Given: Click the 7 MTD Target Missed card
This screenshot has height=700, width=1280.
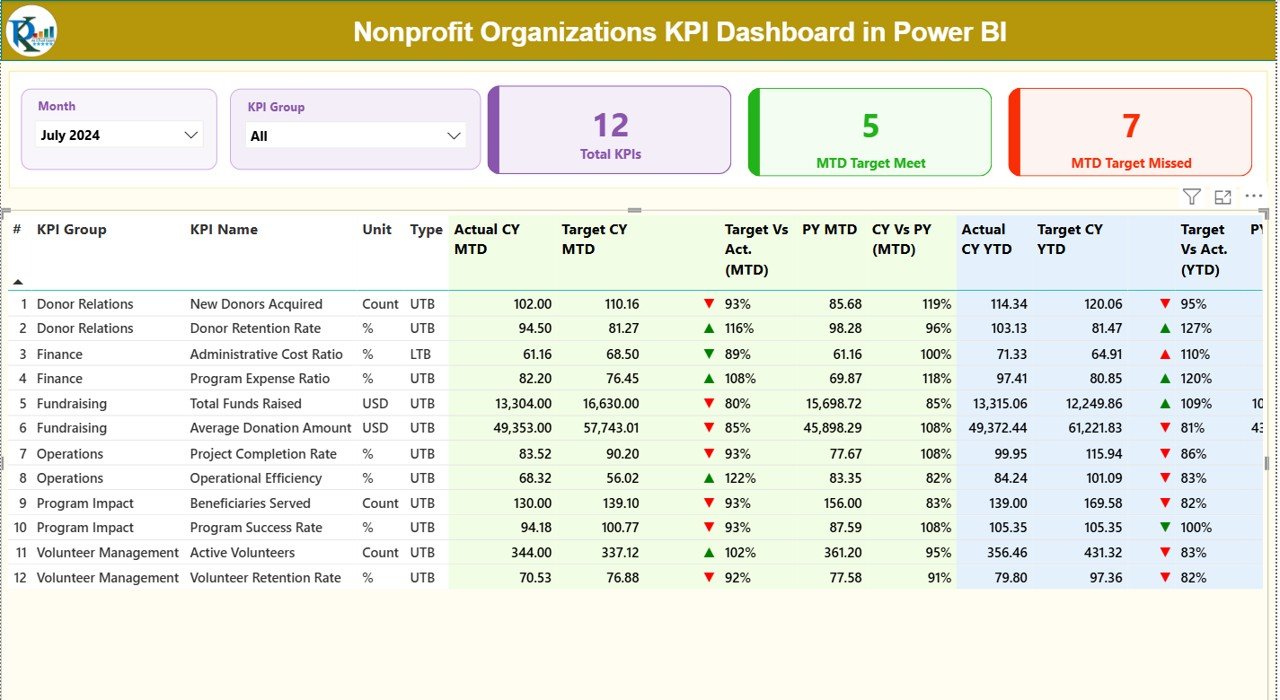Looking at the screenshot, I should point(1130,131).
